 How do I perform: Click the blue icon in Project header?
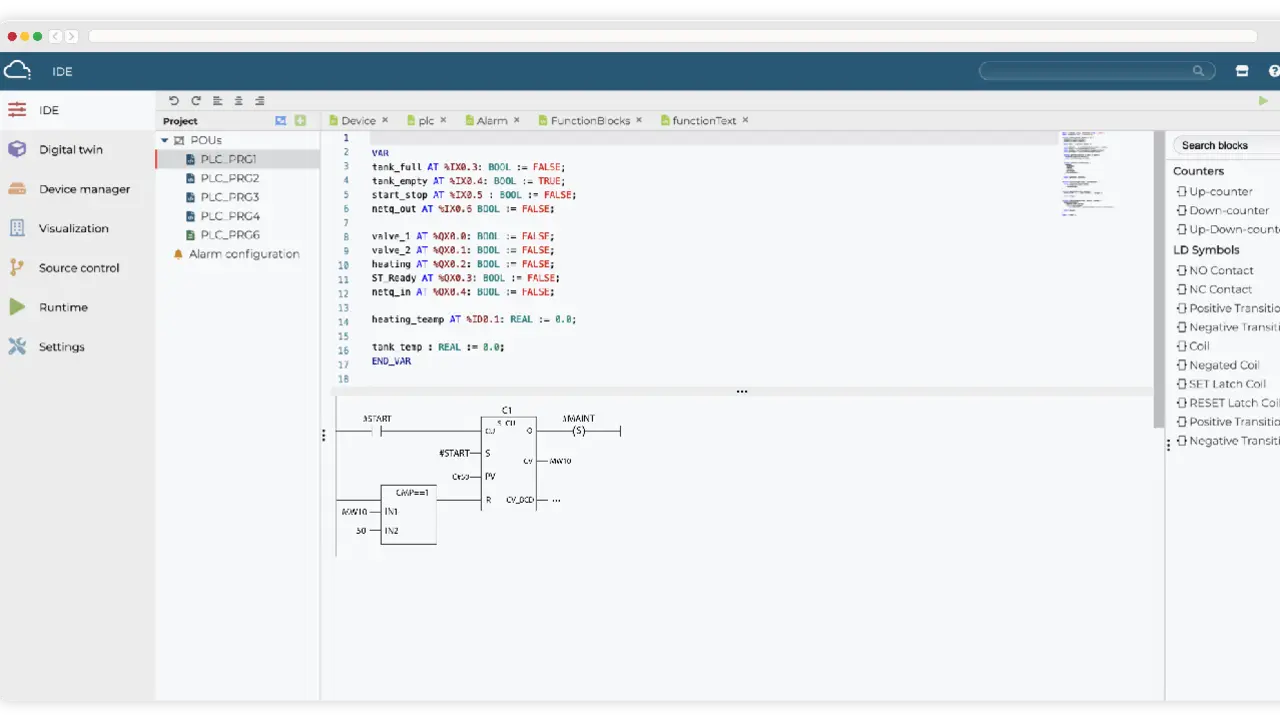281,121
